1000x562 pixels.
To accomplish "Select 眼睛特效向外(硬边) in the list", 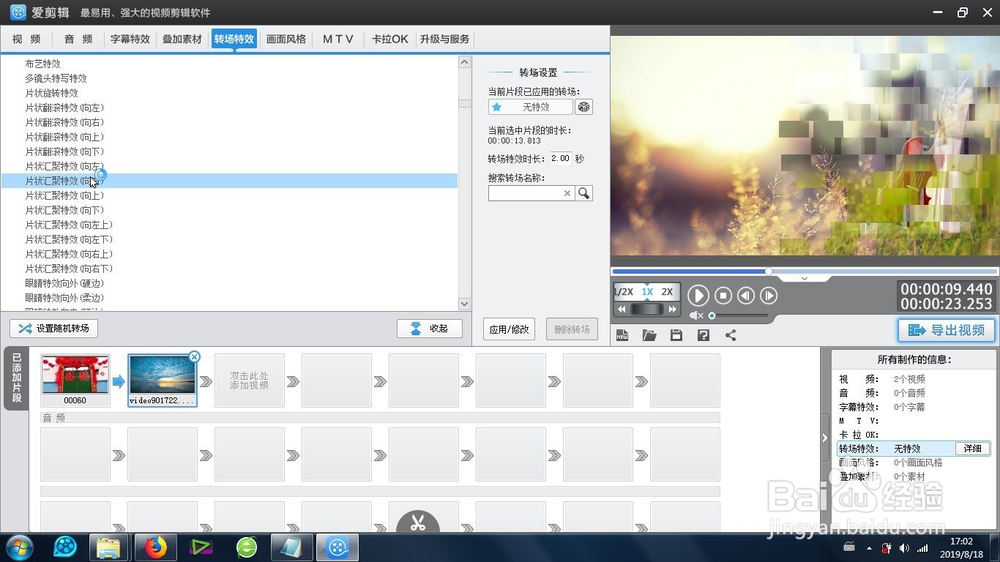I will tap(64, 283).
